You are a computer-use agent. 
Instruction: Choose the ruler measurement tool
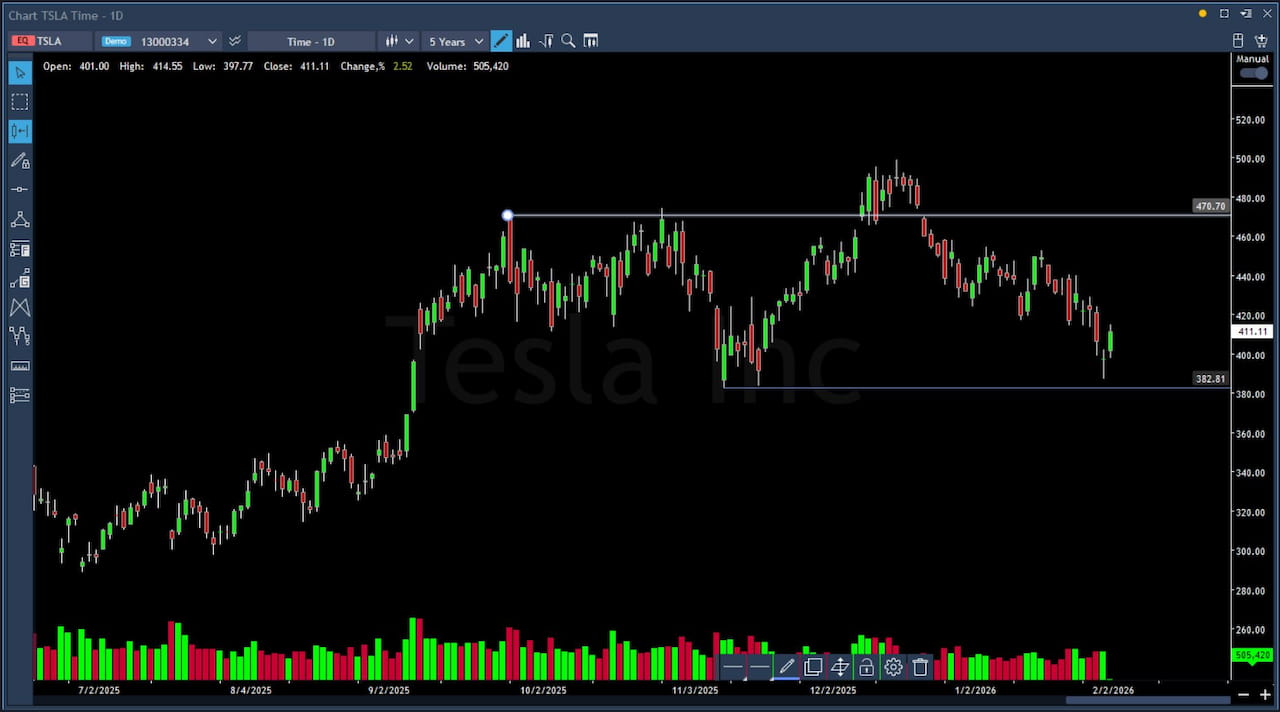click(20, 366)
